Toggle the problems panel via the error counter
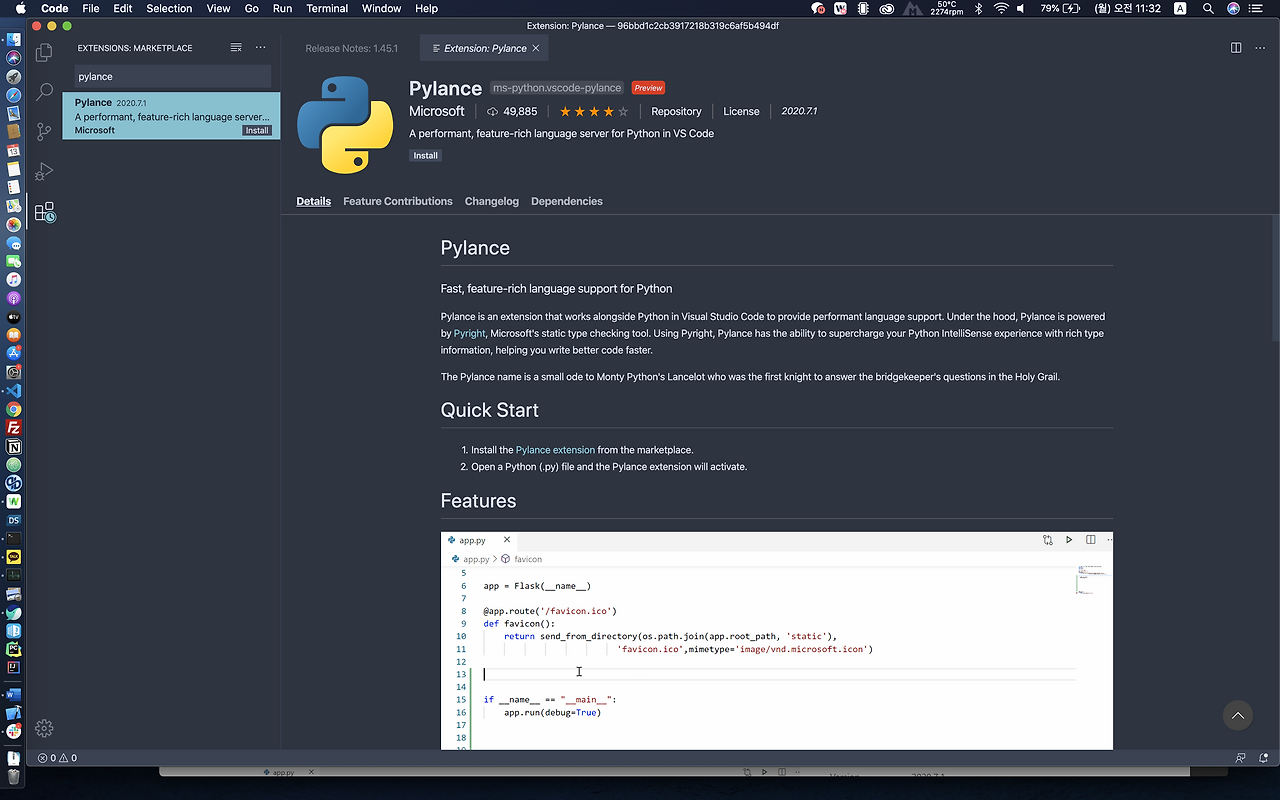This screenshot has width=1280, height=800. [x=55, y=758]
